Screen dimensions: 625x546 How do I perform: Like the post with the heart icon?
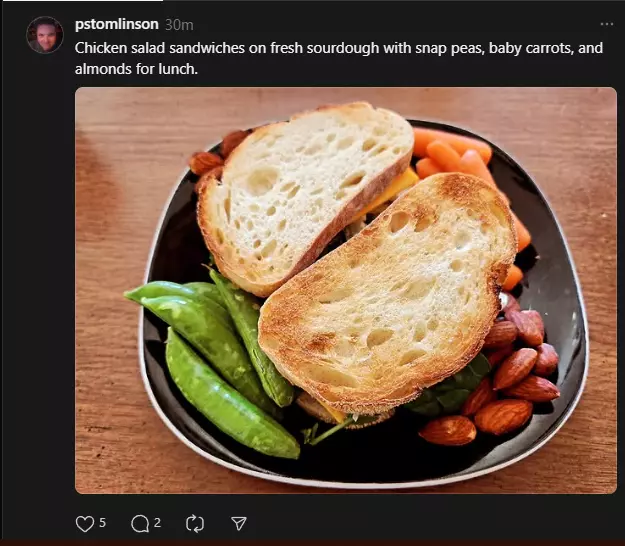tap(85, 524)
